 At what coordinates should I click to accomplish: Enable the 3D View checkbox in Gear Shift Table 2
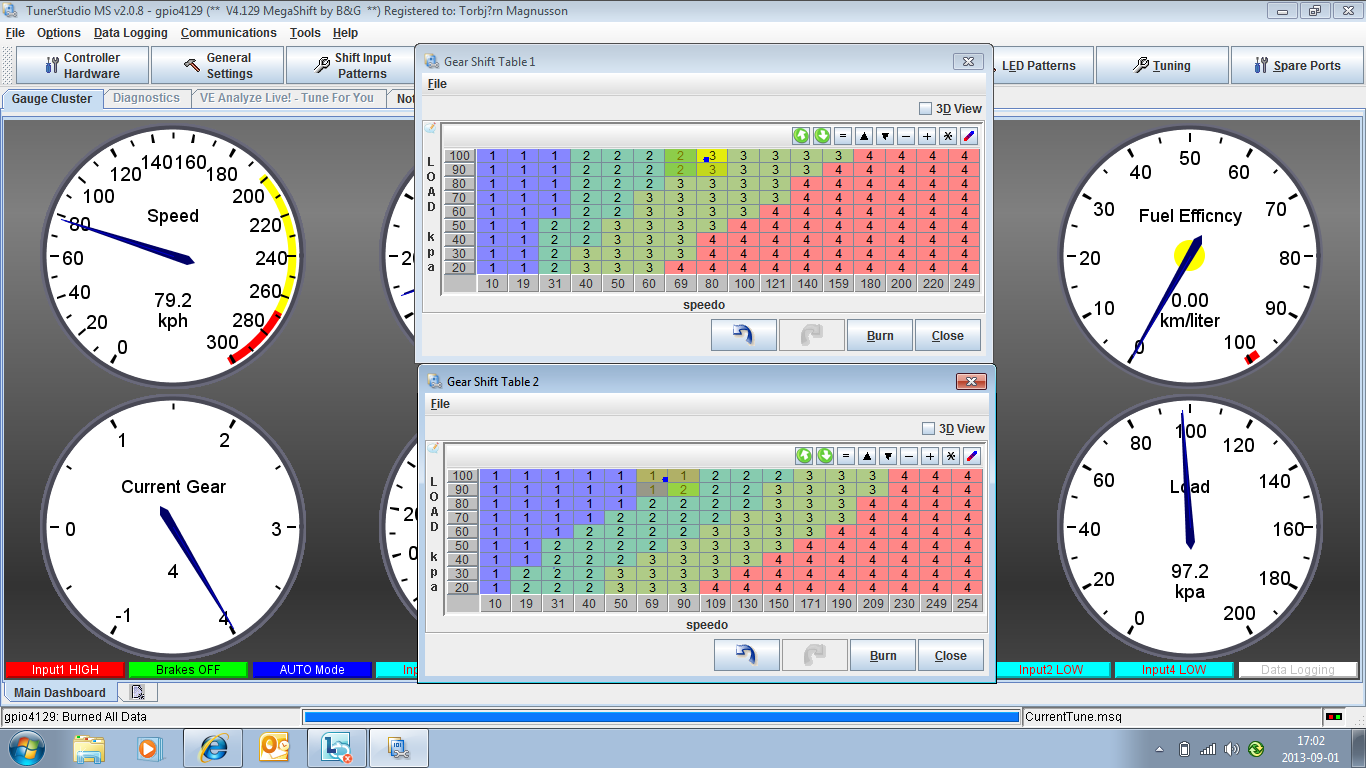[x=928, y=429]
